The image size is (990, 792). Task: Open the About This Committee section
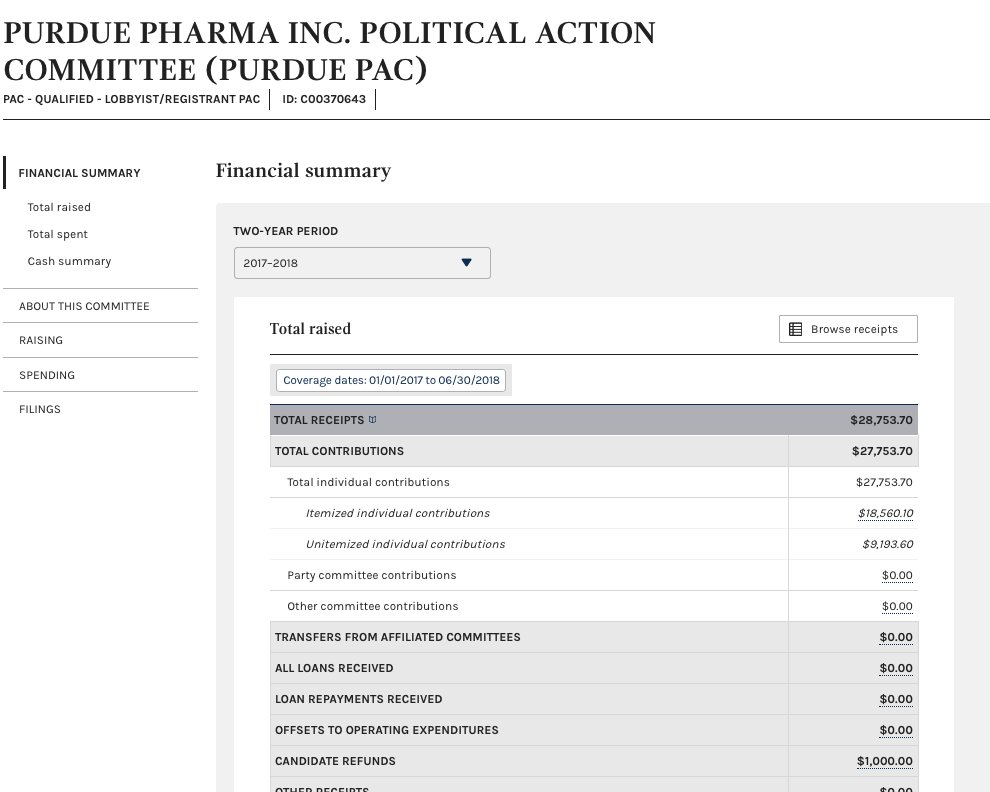point(84,306)
